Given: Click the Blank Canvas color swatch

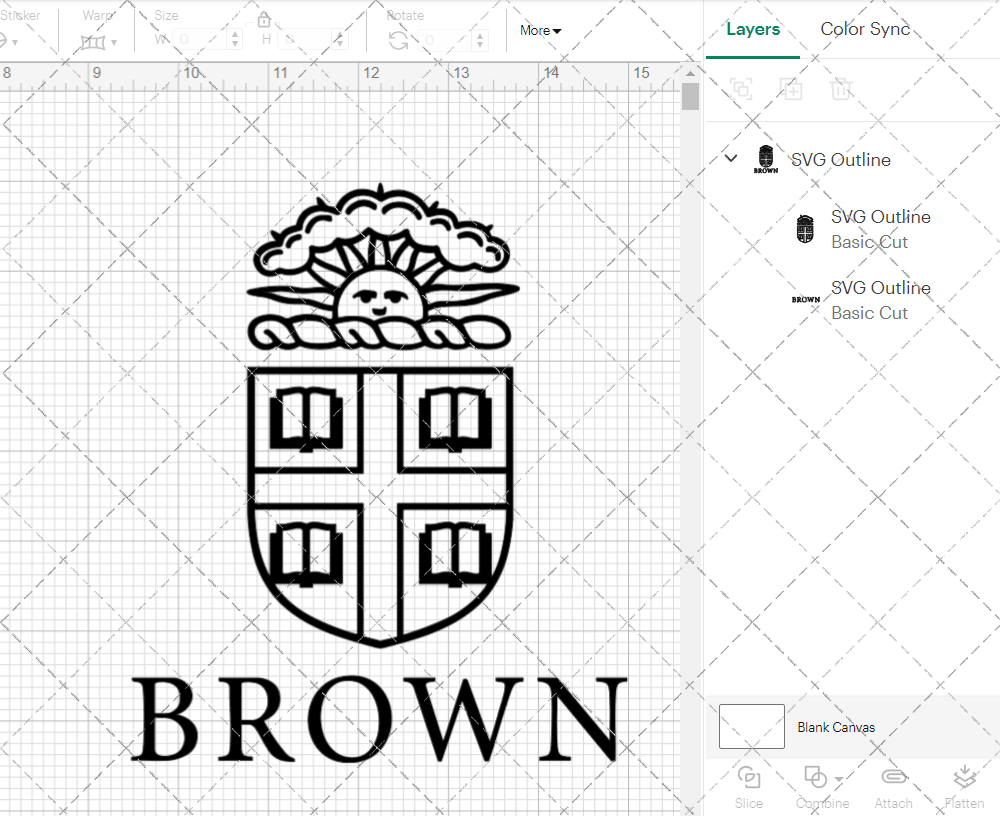Looking at the screenshot, I should click(750, 727).
